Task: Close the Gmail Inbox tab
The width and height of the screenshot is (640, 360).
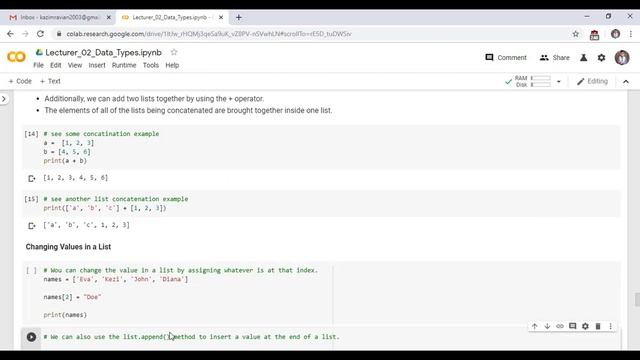Action: coord(109,18)
